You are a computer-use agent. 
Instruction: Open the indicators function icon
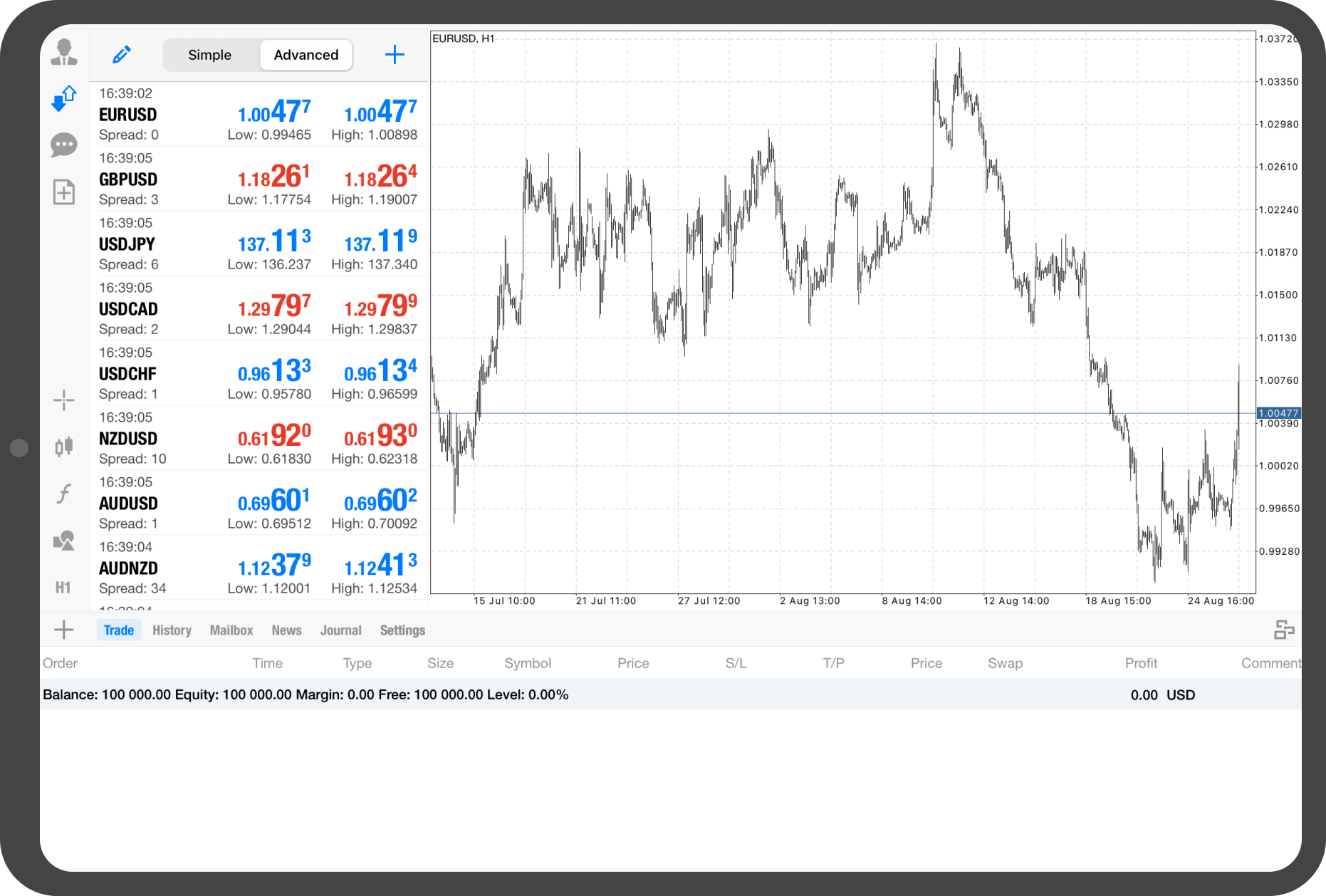pos(64,494)
